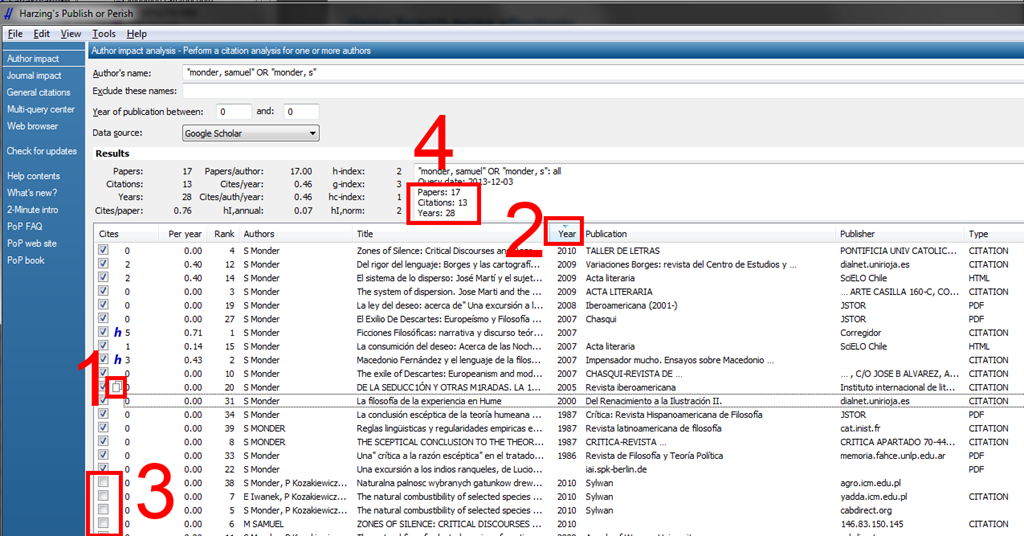The width and height of the screenshot is (1024, 536).
Task: Check the Naturalna palnosc paper checkbox
Action: (x=104, y=482)
